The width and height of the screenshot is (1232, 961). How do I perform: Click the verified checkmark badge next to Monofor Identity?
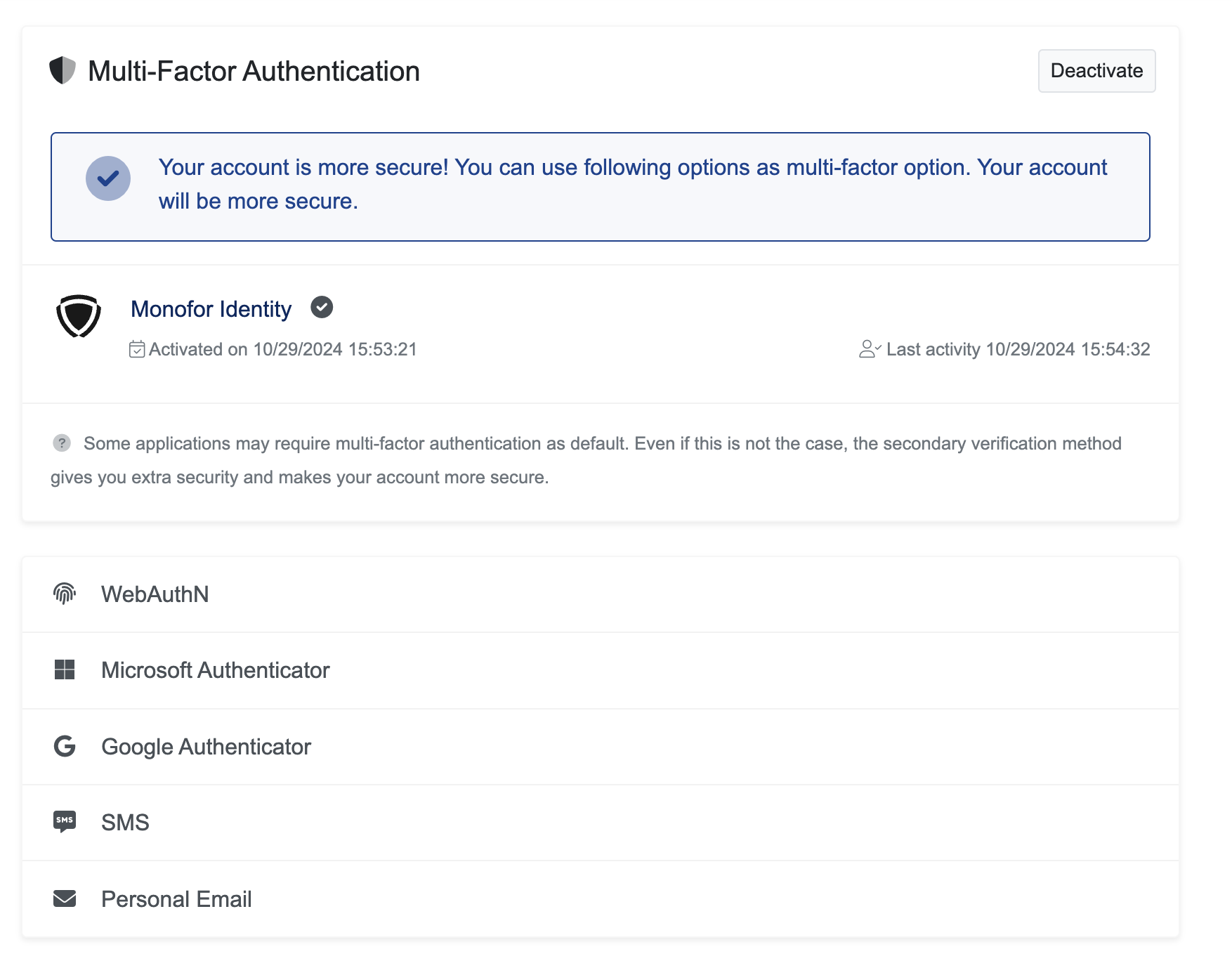pos(322,308)
